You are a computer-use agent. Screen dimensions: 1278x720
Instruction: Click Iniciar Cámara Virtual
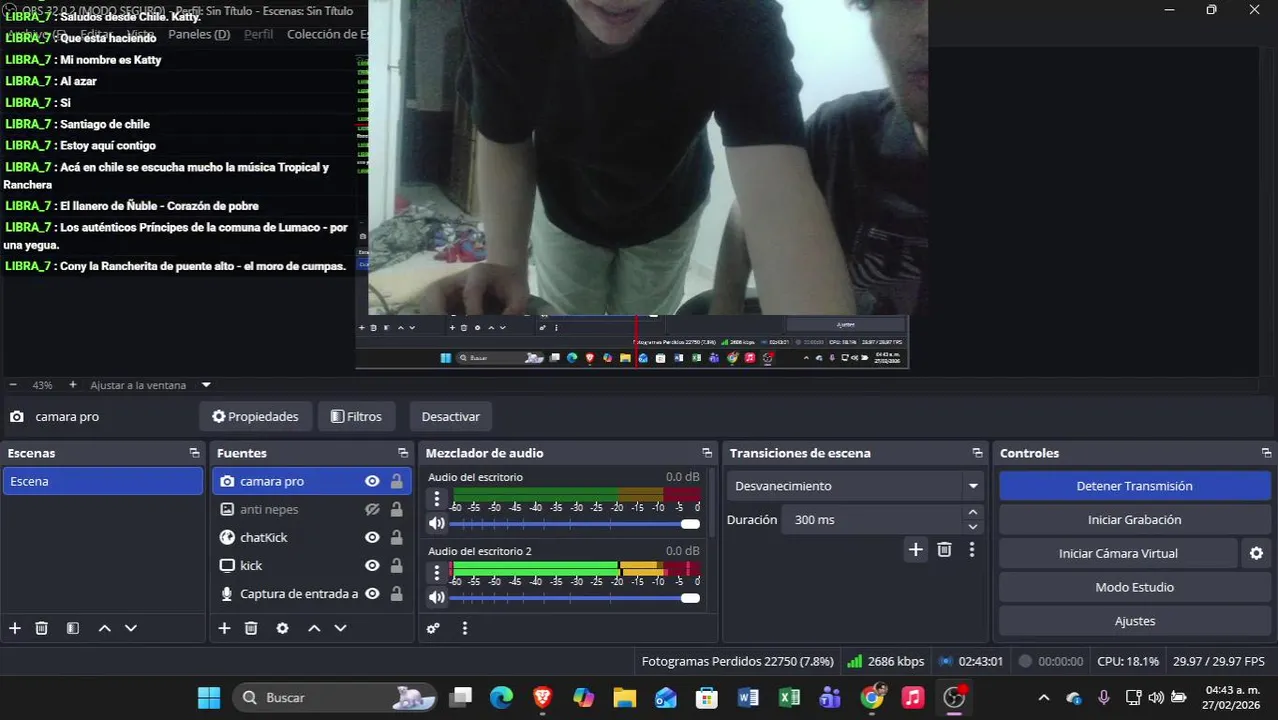[1118, 553]
